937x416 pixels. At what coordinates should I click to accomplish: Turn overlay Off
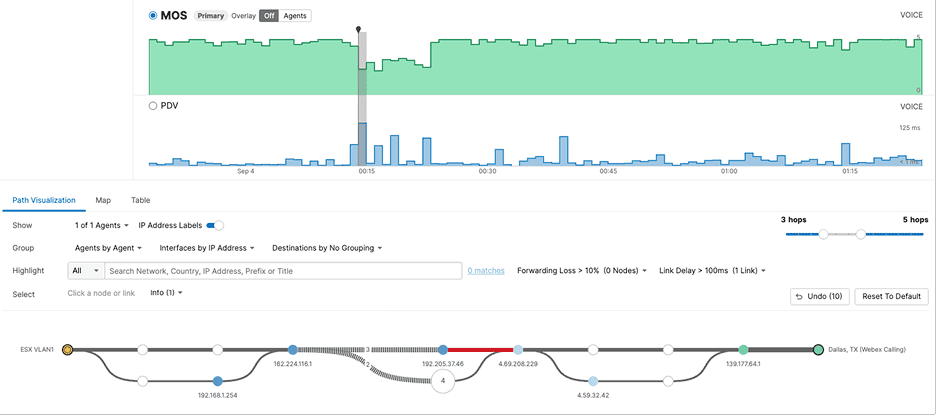(x=270, y=16)
